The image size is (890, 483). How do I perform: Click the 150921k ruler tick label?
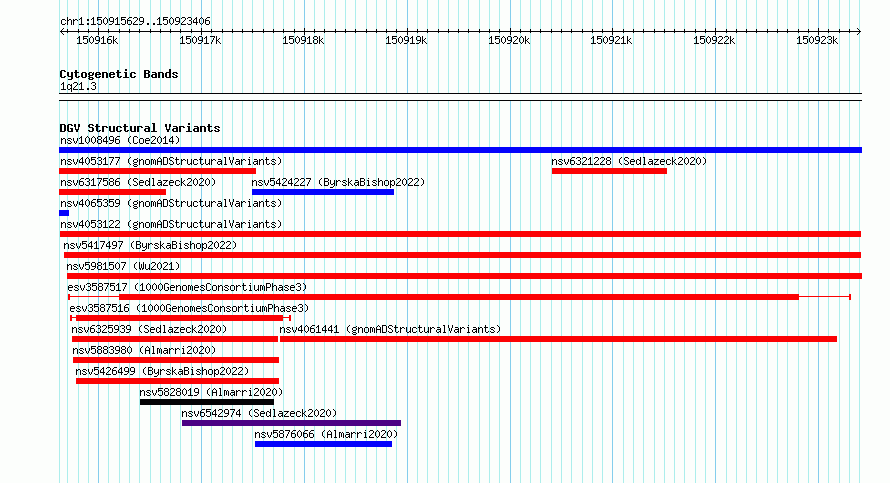tap(611, 40)
